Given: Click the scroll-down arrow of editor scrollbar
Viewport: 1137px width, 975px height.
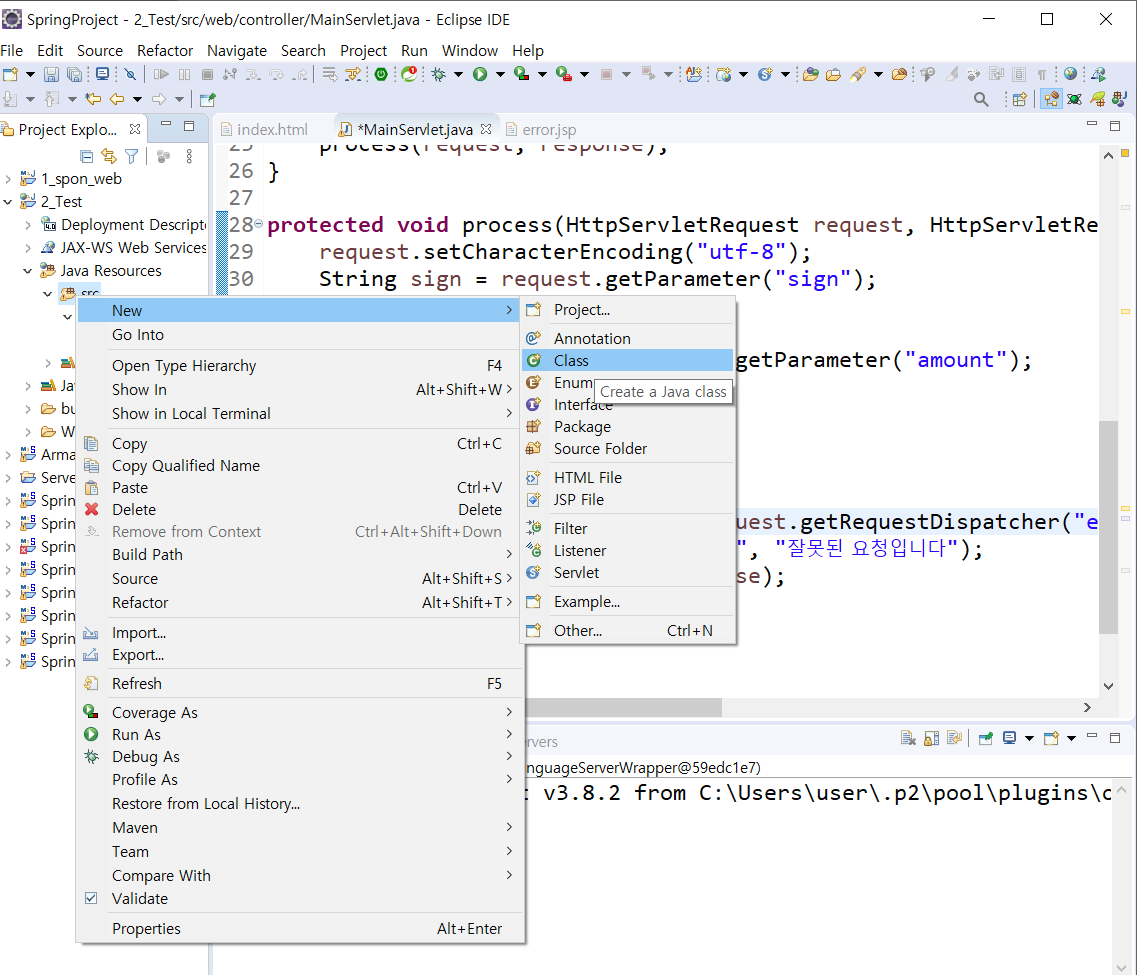Looking at the screenshot, I should point(1108,686).
